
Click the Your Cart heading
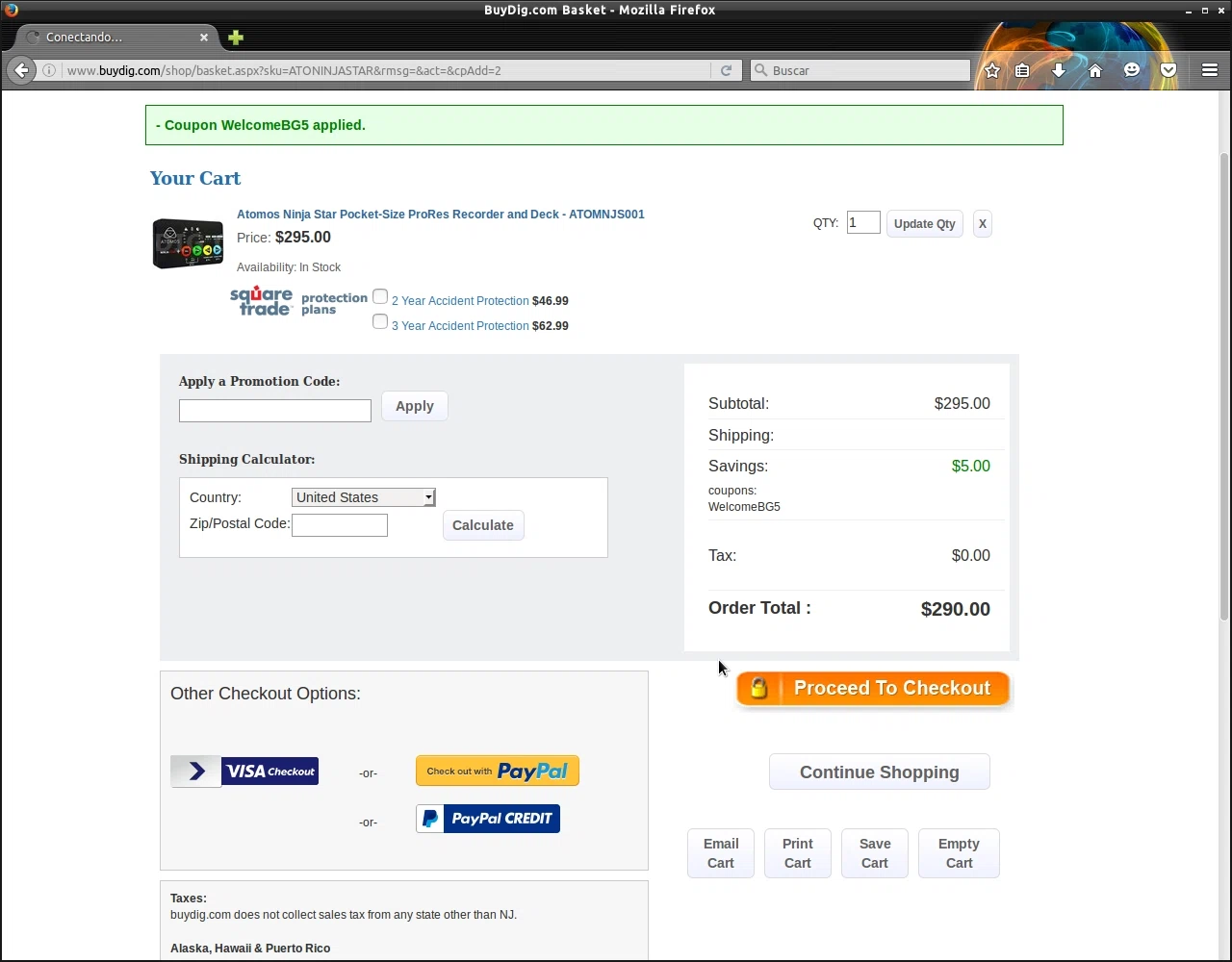[195, 179]
